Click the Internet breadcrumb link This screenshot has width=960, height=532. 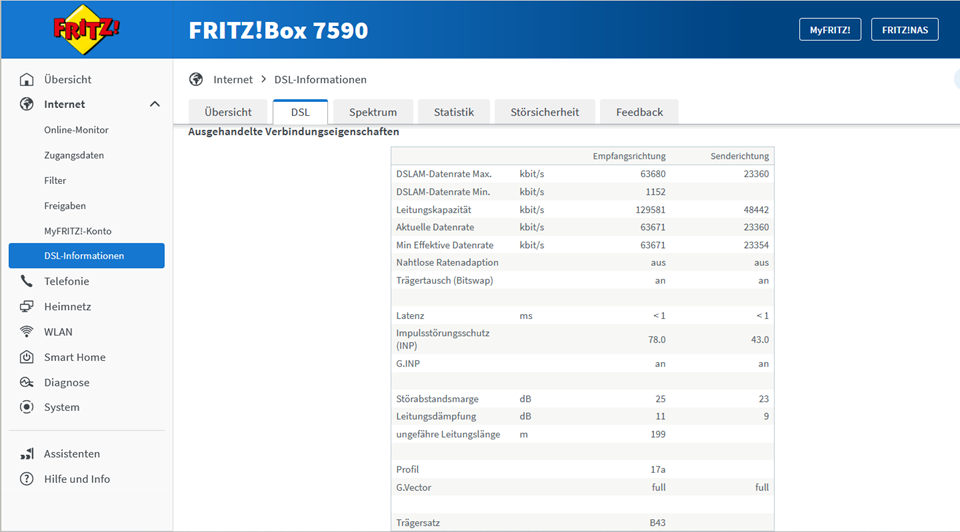[x=233, y=80]
